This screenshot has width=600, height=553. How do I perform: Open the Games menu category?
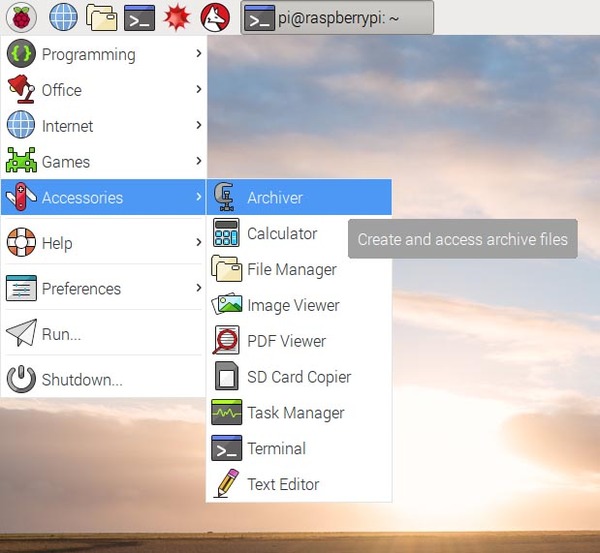(x=66, y=162)
